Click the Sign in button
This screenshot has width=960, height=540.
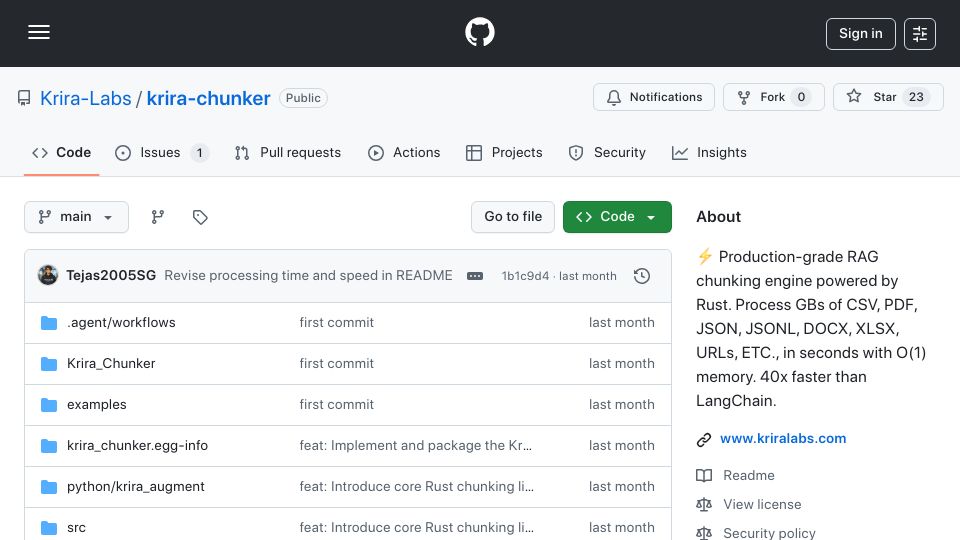860,34
